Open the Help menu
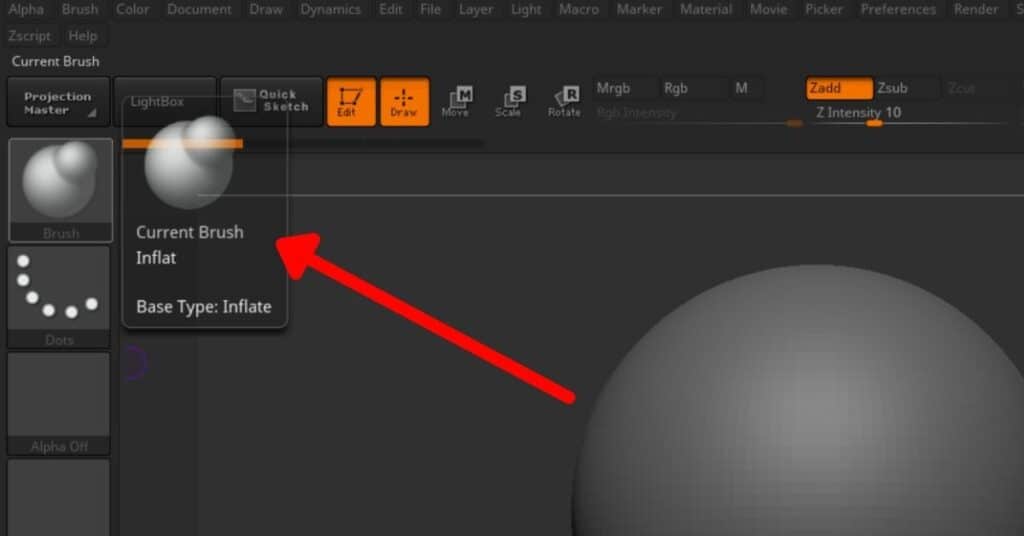 pyautogui.click(x=83, y=36)
